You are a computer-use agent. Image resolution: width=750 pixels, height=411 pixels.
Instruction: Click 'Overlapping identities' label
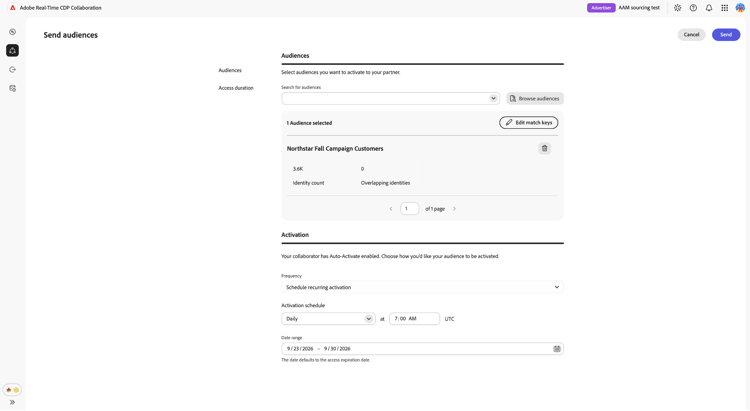(385, 183)
